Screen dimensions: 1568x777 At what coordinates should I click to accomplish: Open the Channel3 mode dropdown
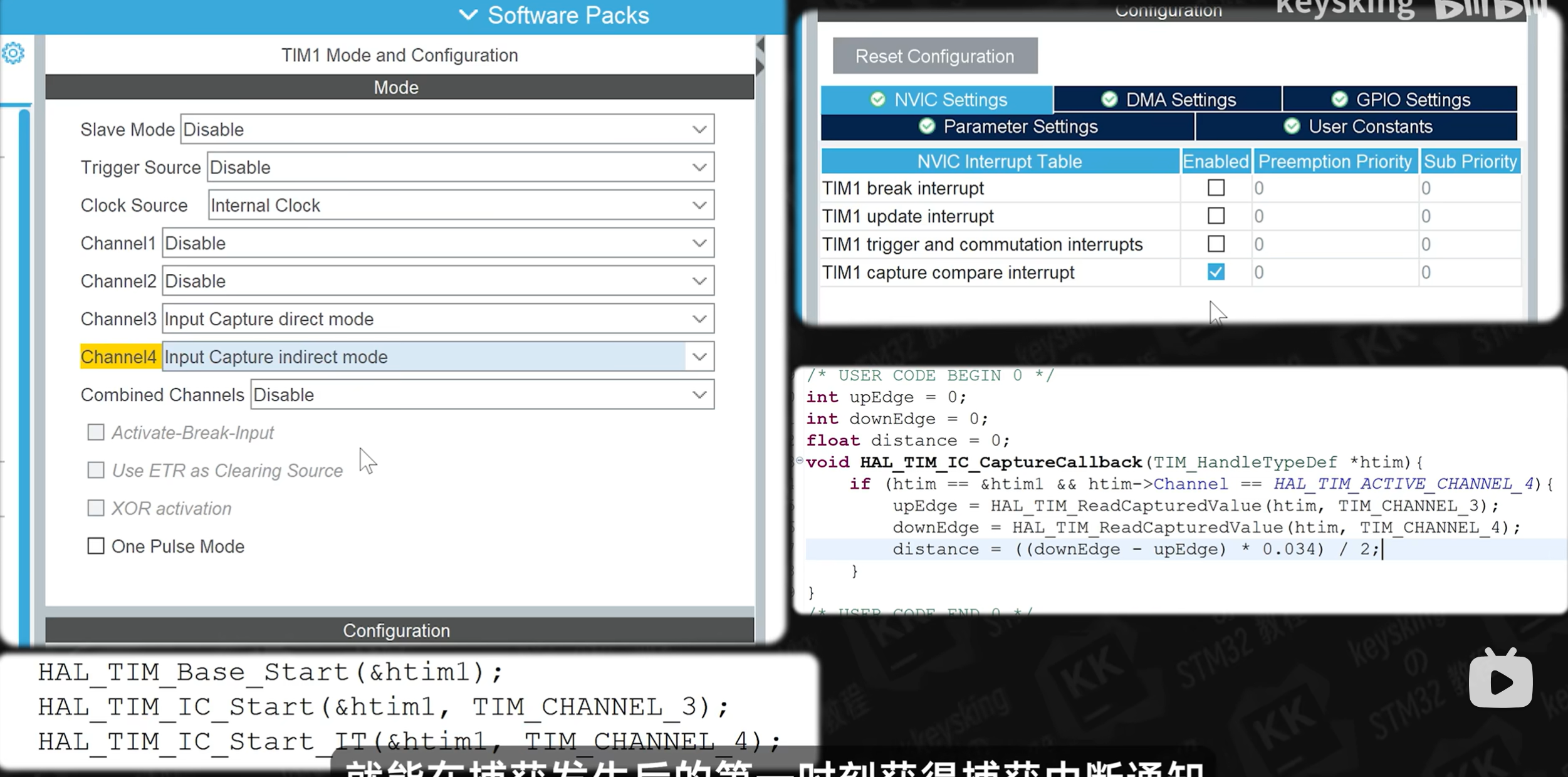438,319
